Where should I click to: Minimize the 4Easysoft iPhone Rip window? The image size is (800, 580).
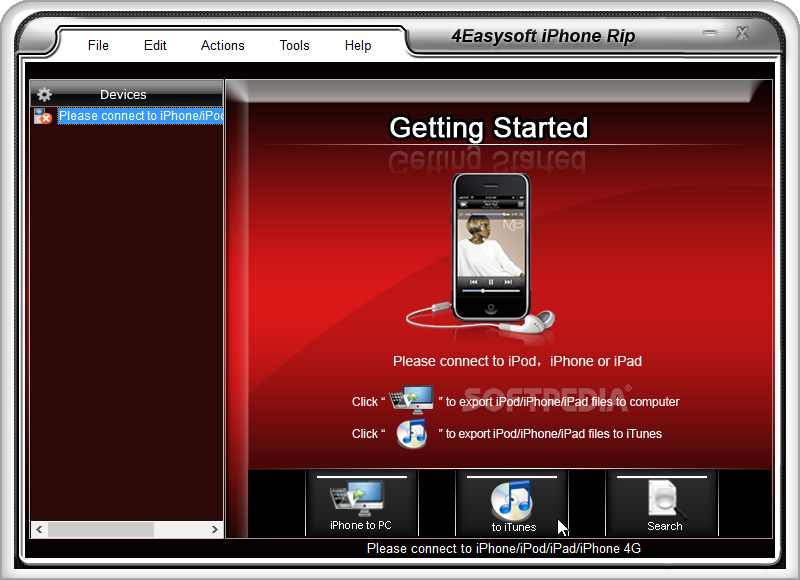709,34
